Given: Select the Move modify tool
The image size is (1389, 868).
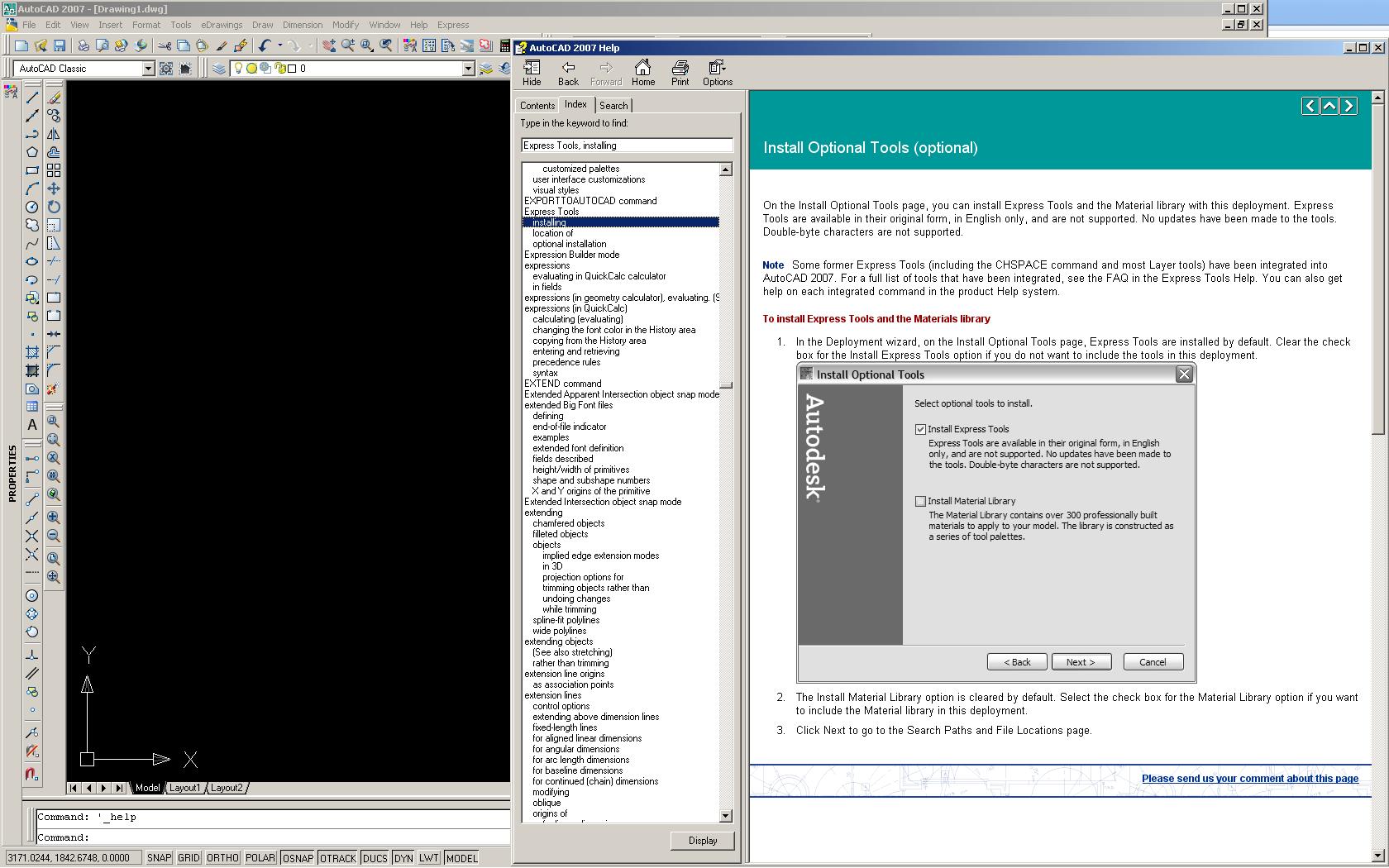Looking at the screenshot, I should (x=54, y=188).
